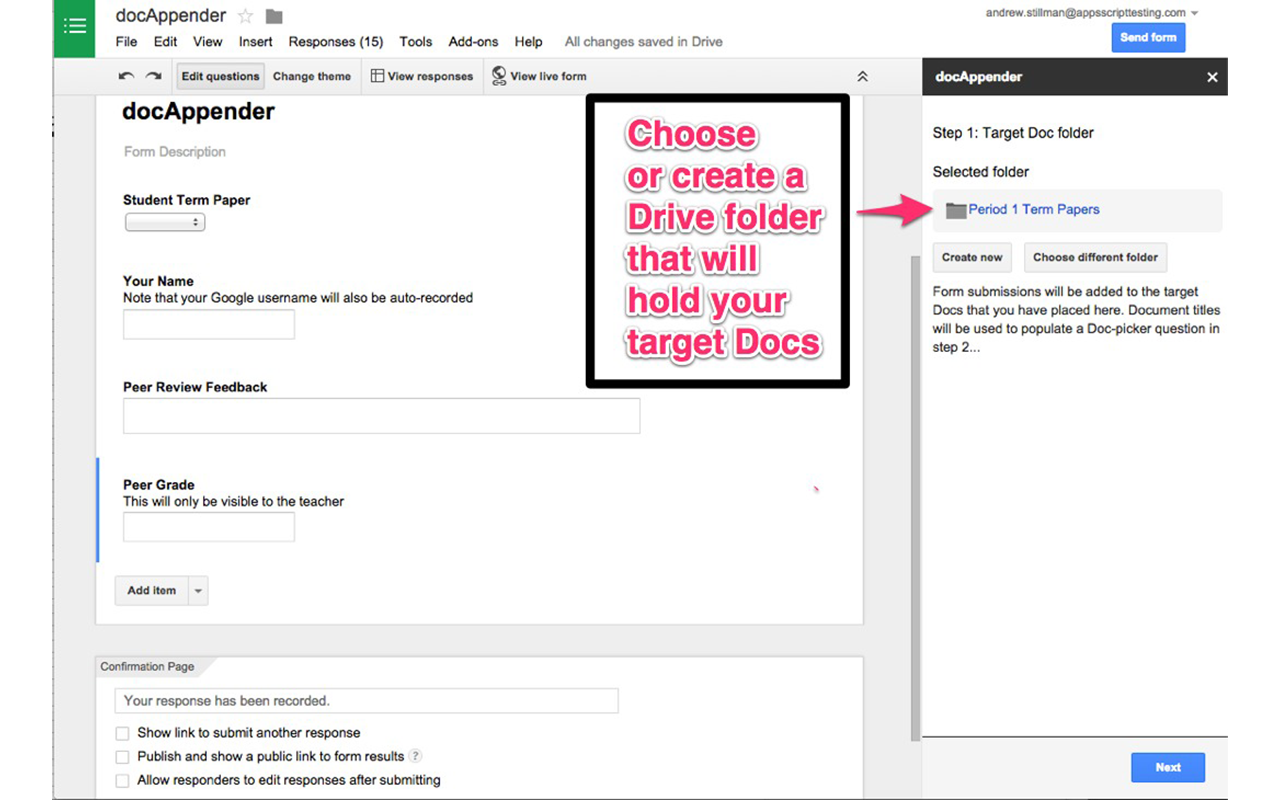Open View live form
Screen dimensions: 1280x800
tap(539, 76)
